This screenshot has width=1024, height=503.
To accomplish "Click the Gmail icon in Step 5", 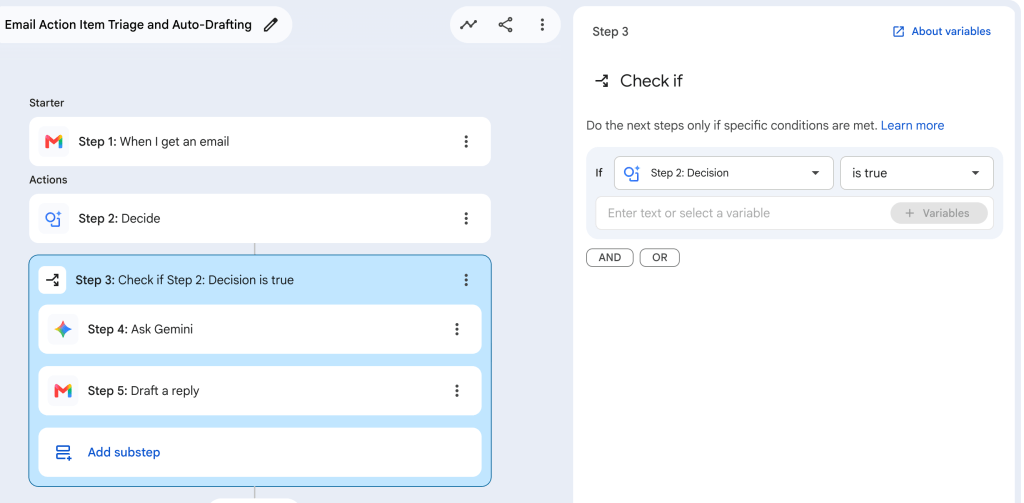I will click(x=63, y=391).
